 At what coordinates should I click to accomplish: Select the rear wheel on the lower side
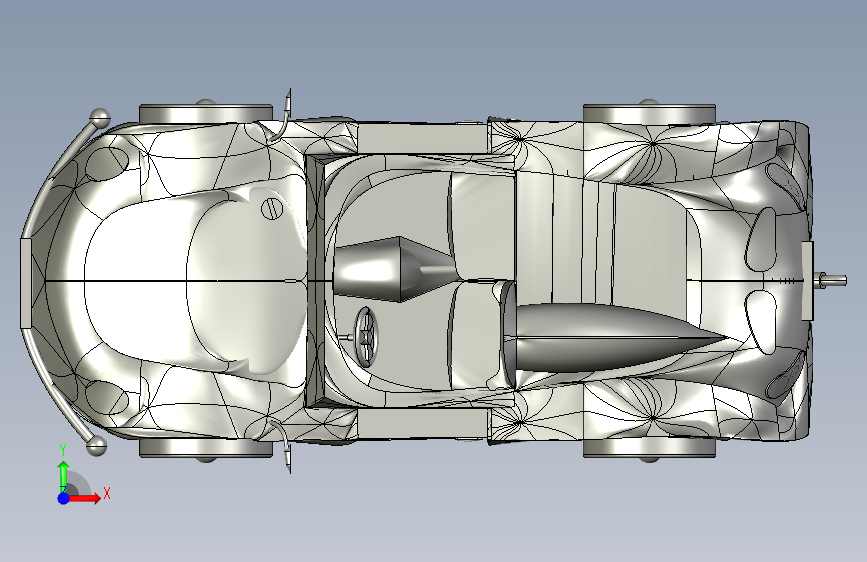(x=650, y=449)
